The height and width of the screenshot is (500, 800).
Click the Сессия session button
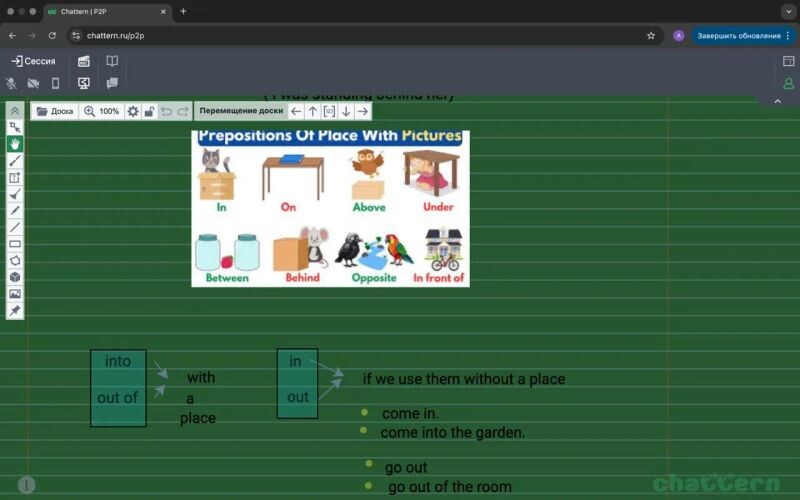33,61
